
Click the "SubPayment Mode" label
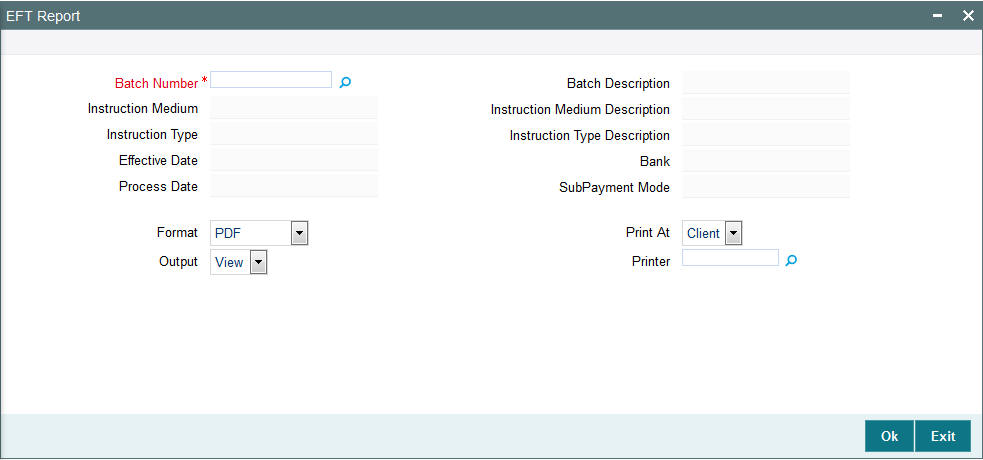point(614,187)
